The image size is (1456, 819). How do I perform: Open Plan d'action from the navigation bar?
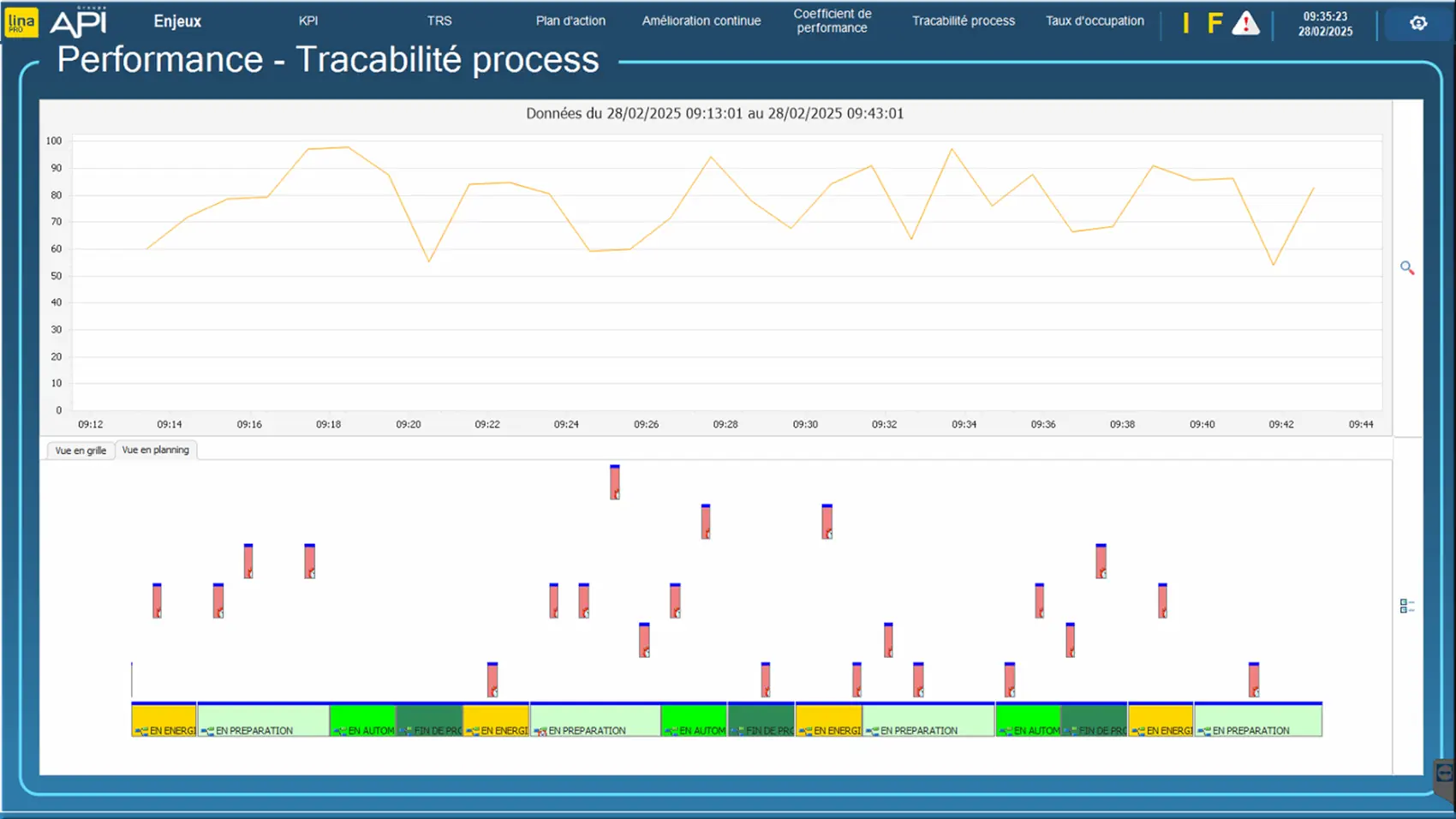[x=570, y=21]
